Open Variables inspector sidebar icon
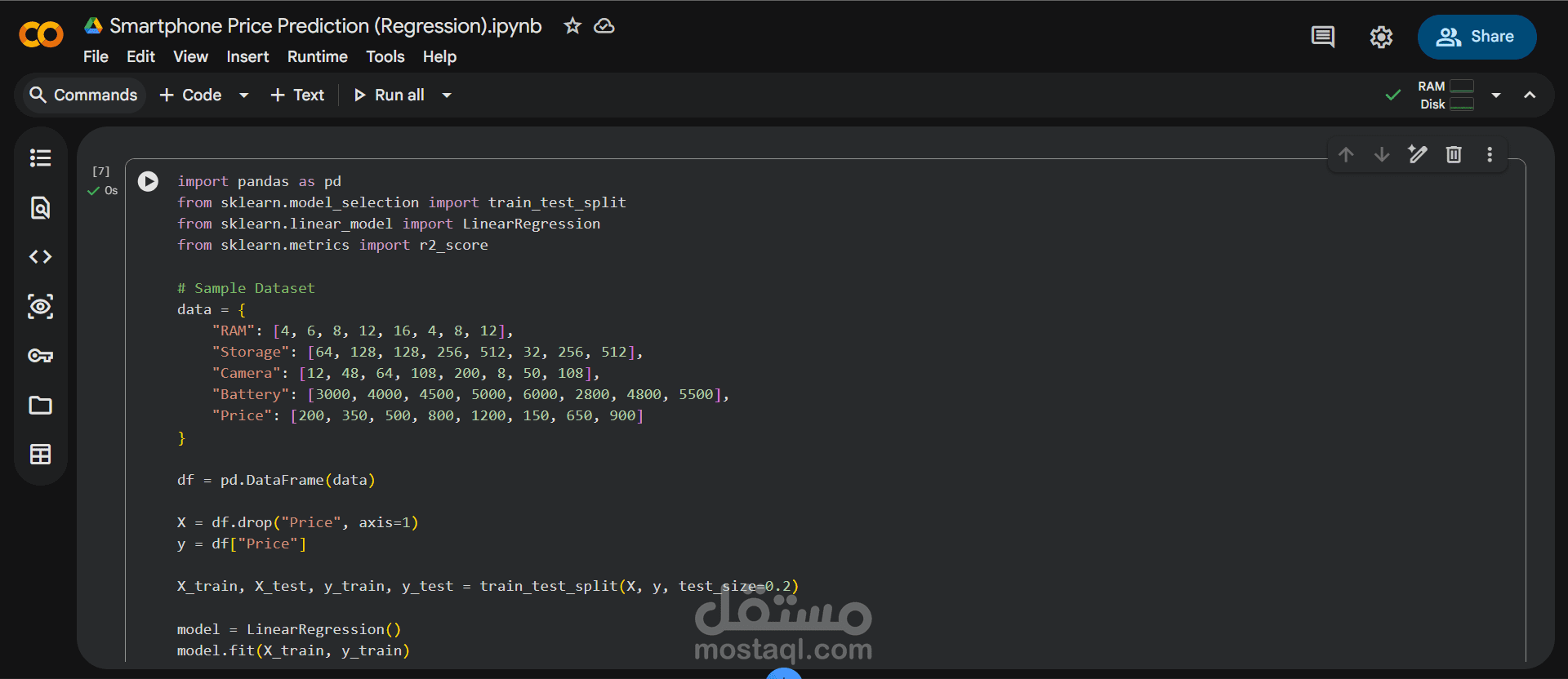The height and width of the screenshot is (679, 1568). [40, 306]
